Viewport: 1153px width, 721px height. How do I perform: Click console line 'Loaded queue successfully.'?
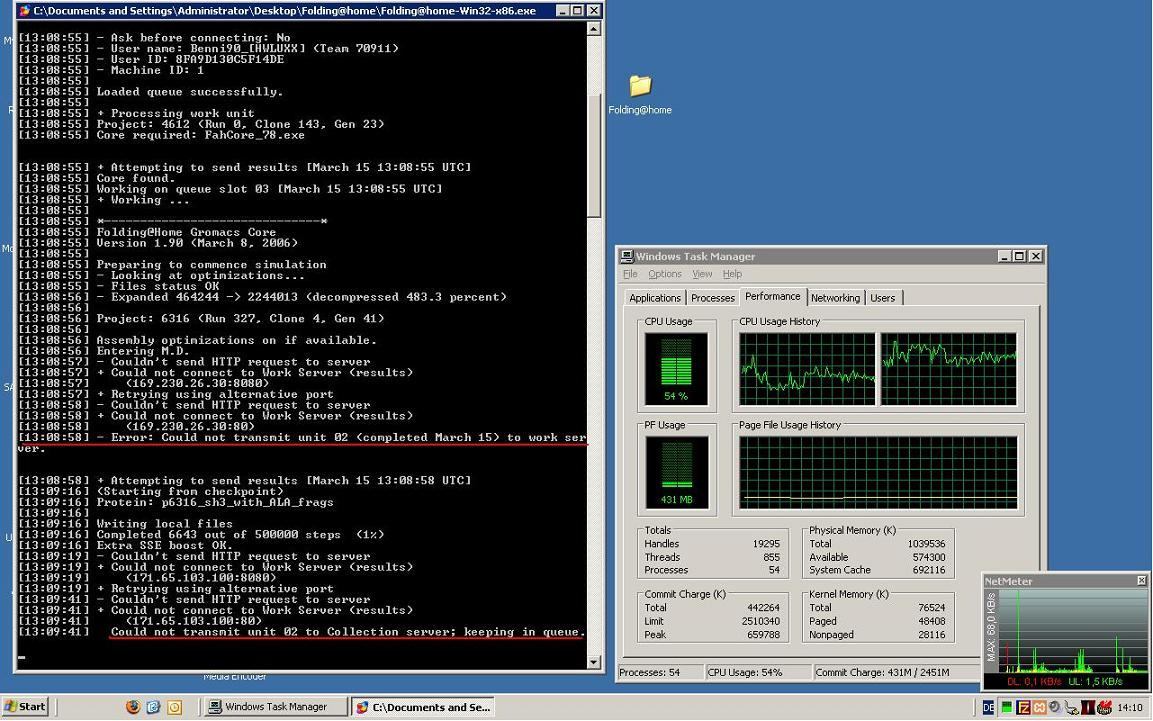pos(189,92)
